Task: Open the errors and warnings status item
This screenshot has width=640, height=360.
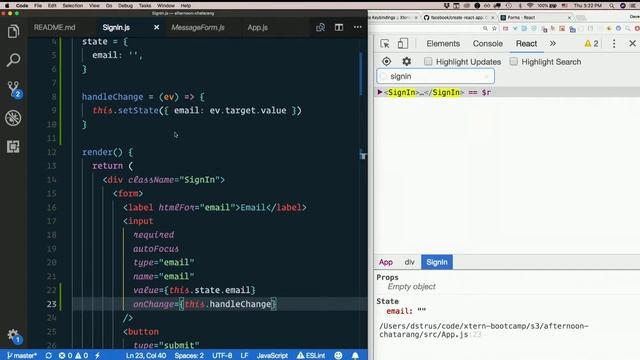Action: [x=73, y=355]
